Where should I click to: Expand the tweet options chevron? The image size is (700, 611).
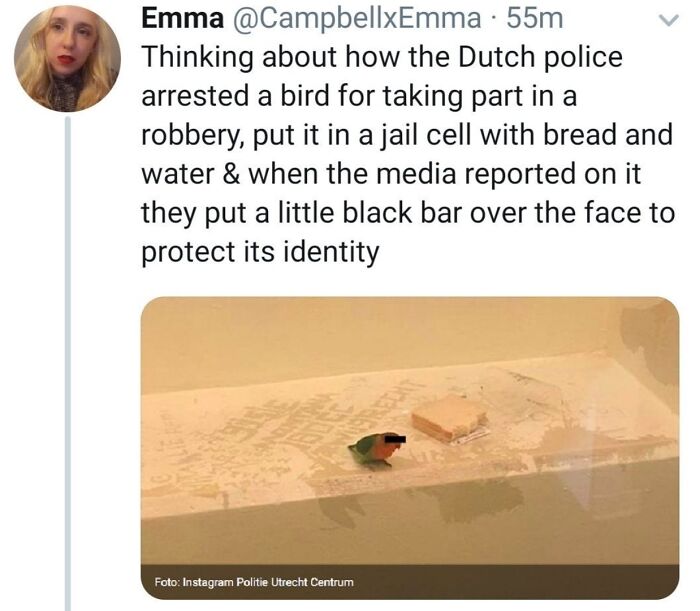[668, 20]
